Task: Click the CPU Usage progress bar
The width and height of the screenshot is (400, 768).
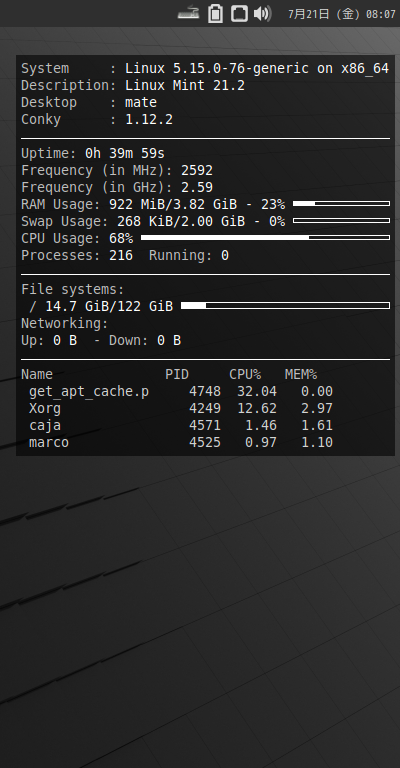Action: coord(265,238)
